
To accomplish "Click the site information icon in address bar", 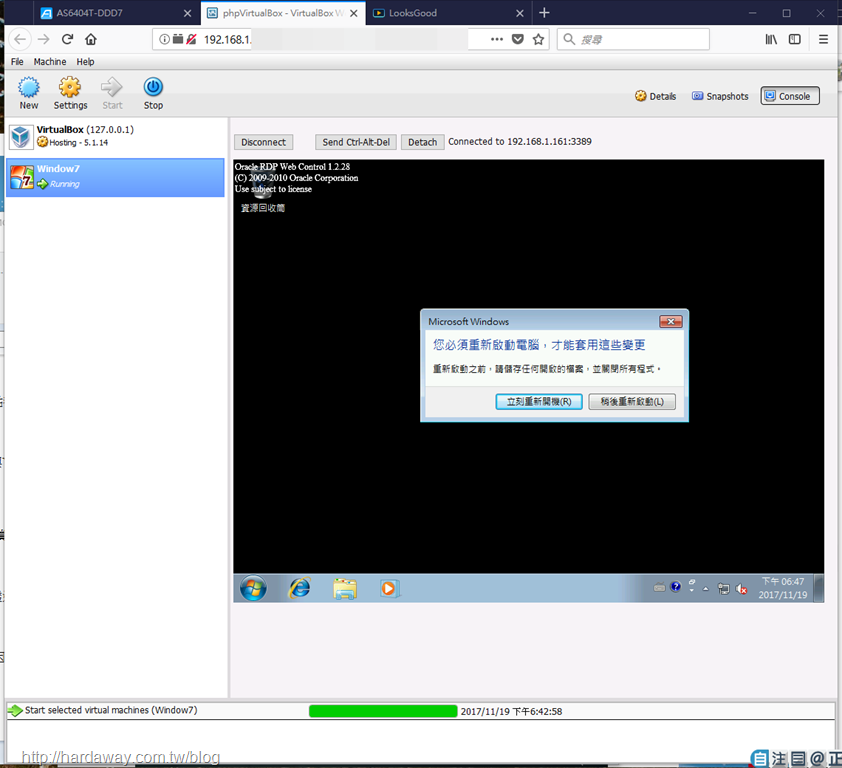I will pos(164,39).
